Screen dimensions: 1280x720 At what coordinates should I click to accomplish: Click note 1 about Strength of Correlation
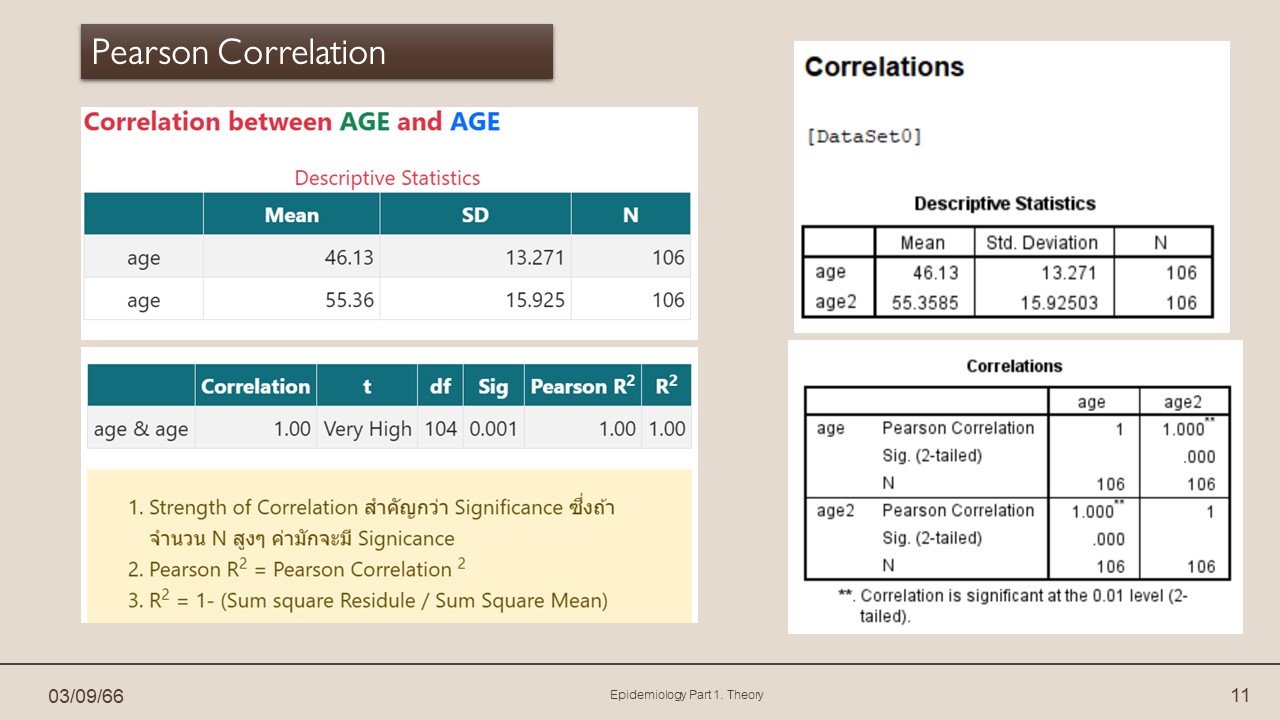coord(371,523)
